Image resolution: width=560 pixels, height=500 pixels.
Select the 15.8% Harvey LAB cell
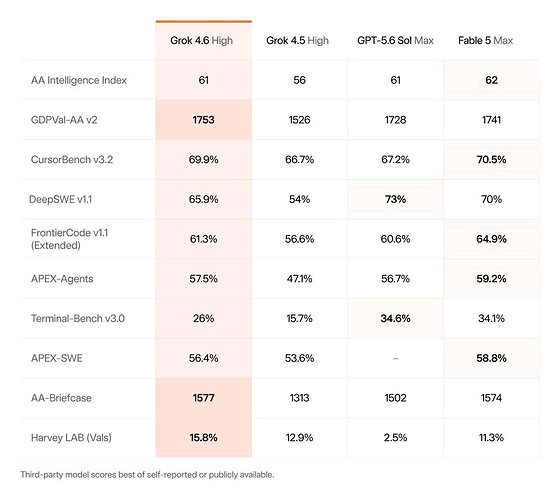[204, 438]
